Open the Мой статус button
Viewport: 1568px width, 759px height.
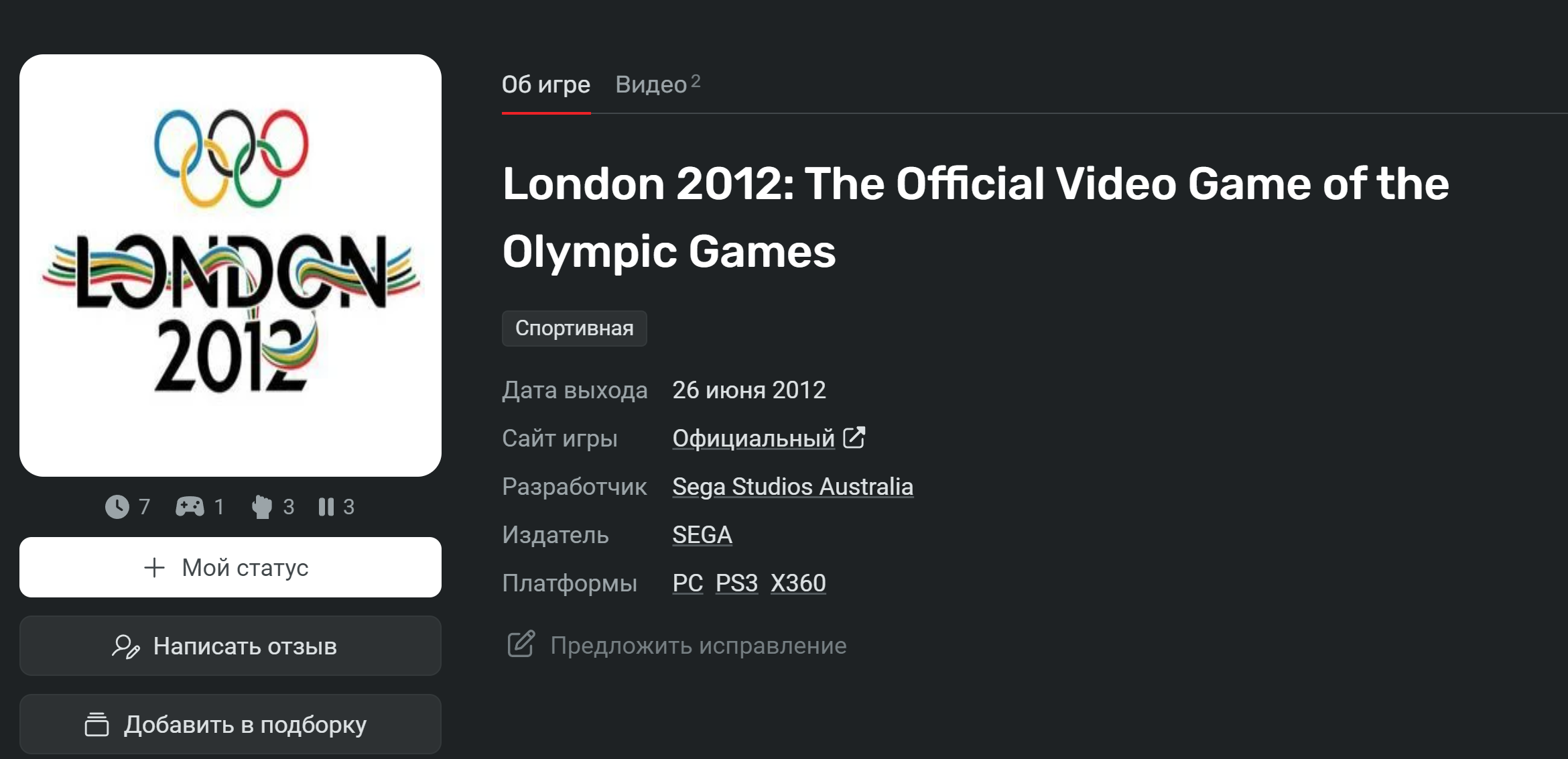click(x=231, y=567)
